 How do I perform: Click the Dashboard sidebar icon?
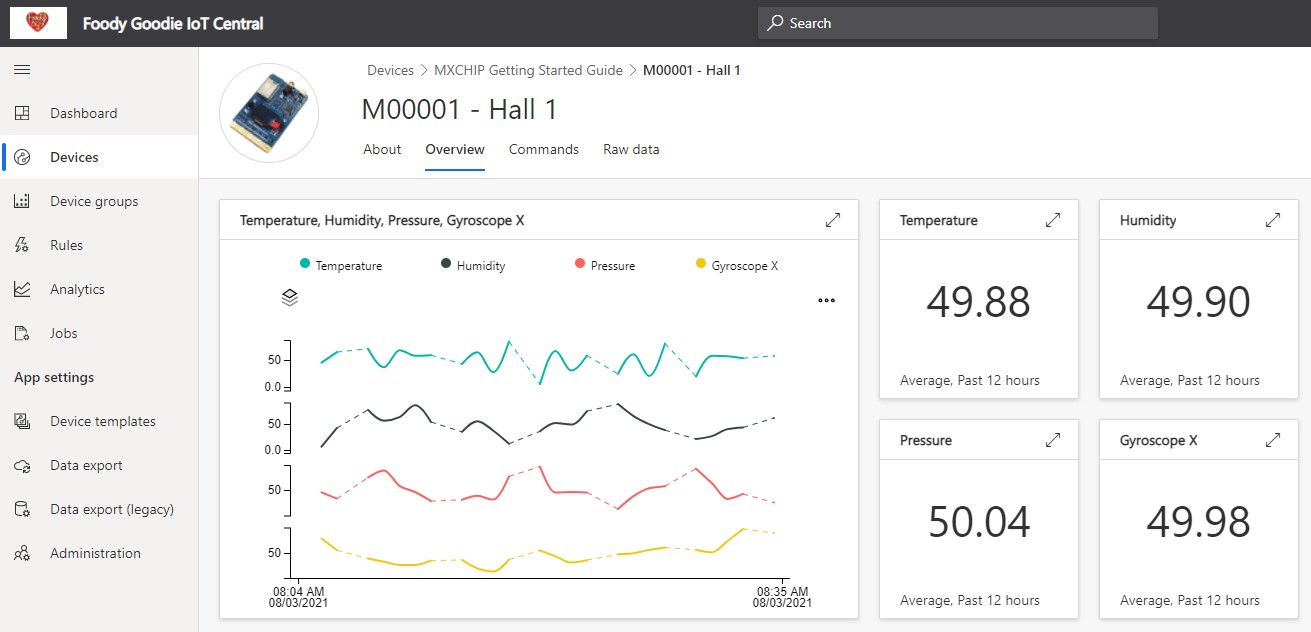[22, 113]
